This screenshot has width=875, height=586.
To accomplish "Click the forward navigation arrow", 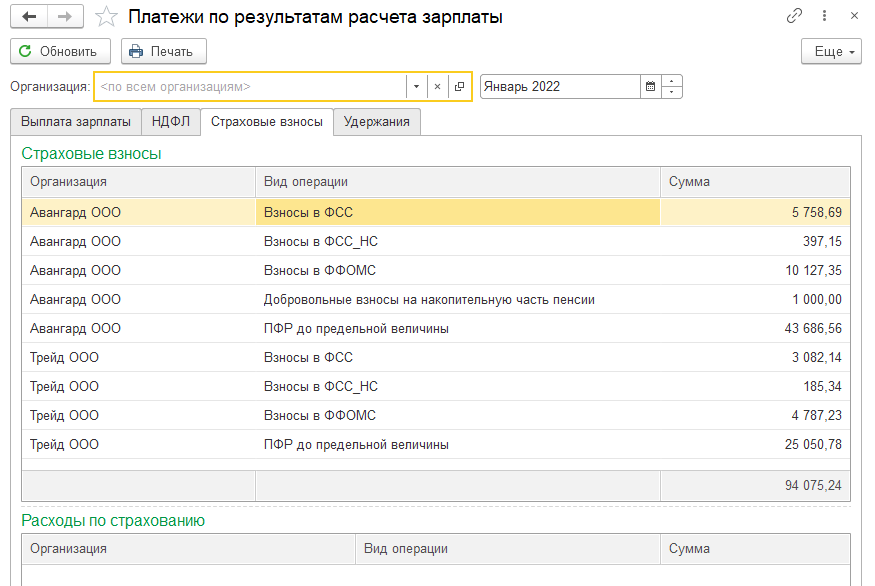I will (64, 17).
